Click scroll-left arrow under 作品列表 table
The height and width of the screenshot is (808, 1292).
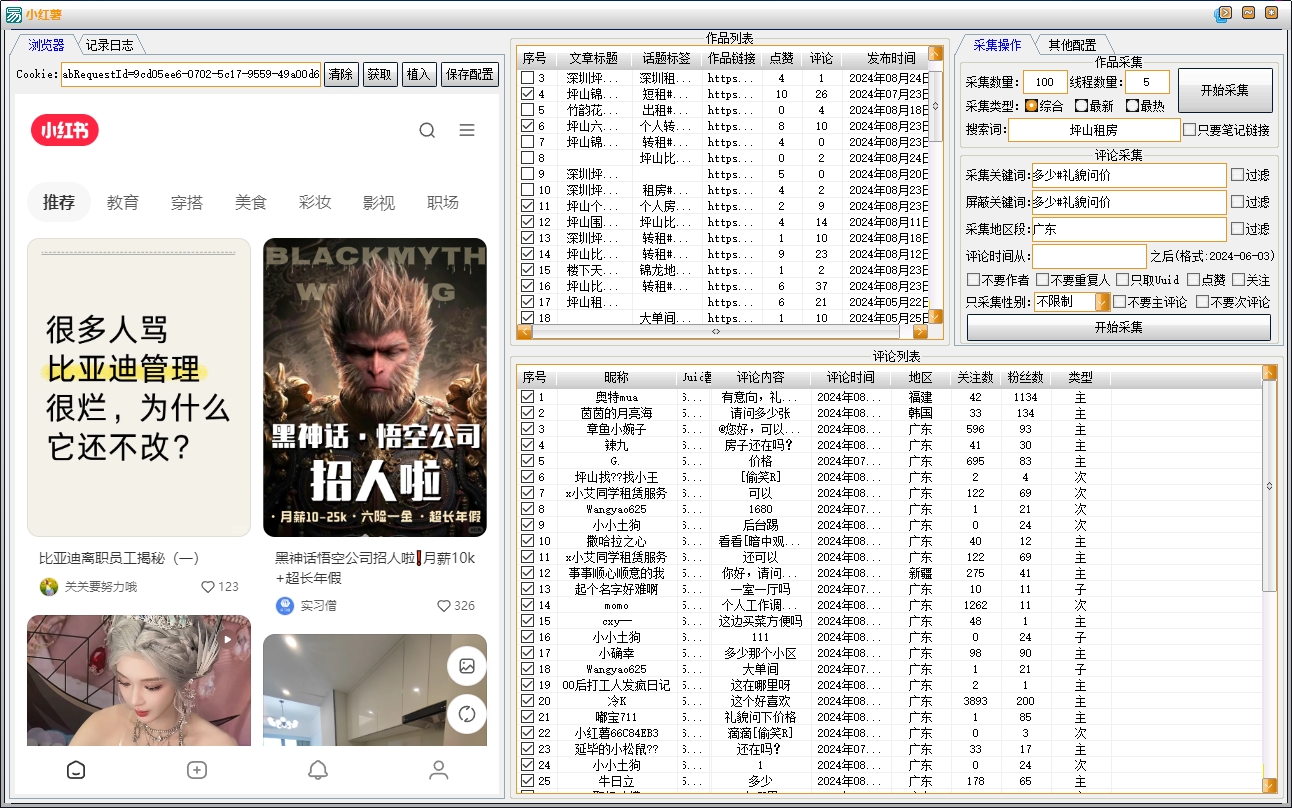[524, 331]
